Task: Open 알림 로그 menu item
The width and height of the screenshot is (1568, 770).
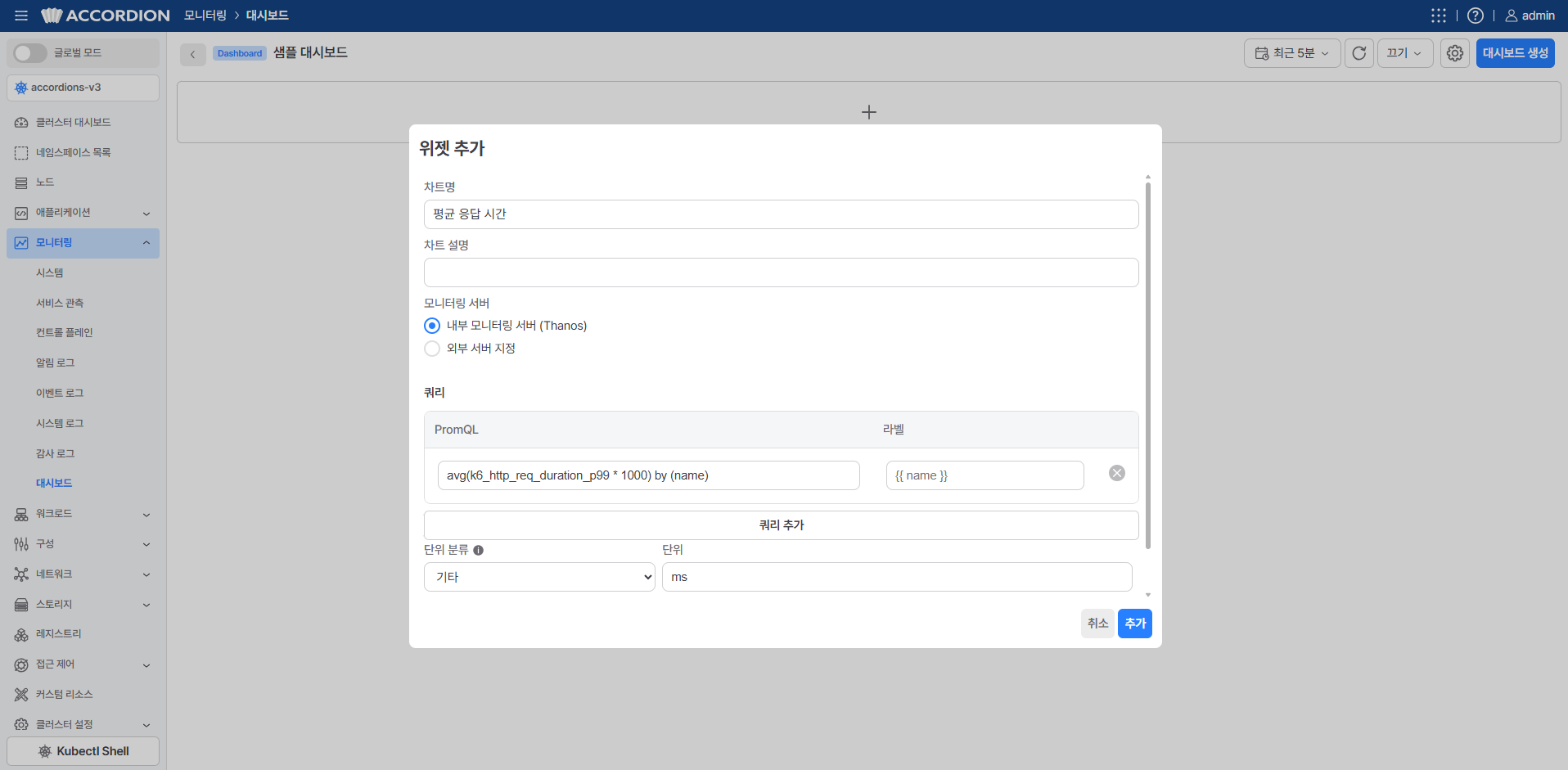Action: tap(55, 363)
